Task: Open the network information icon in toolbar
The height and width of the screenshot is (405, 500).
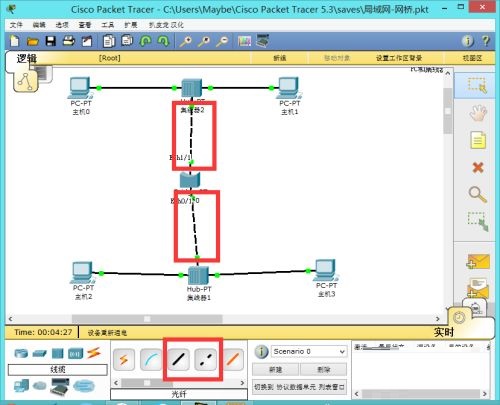Action: 467,41
